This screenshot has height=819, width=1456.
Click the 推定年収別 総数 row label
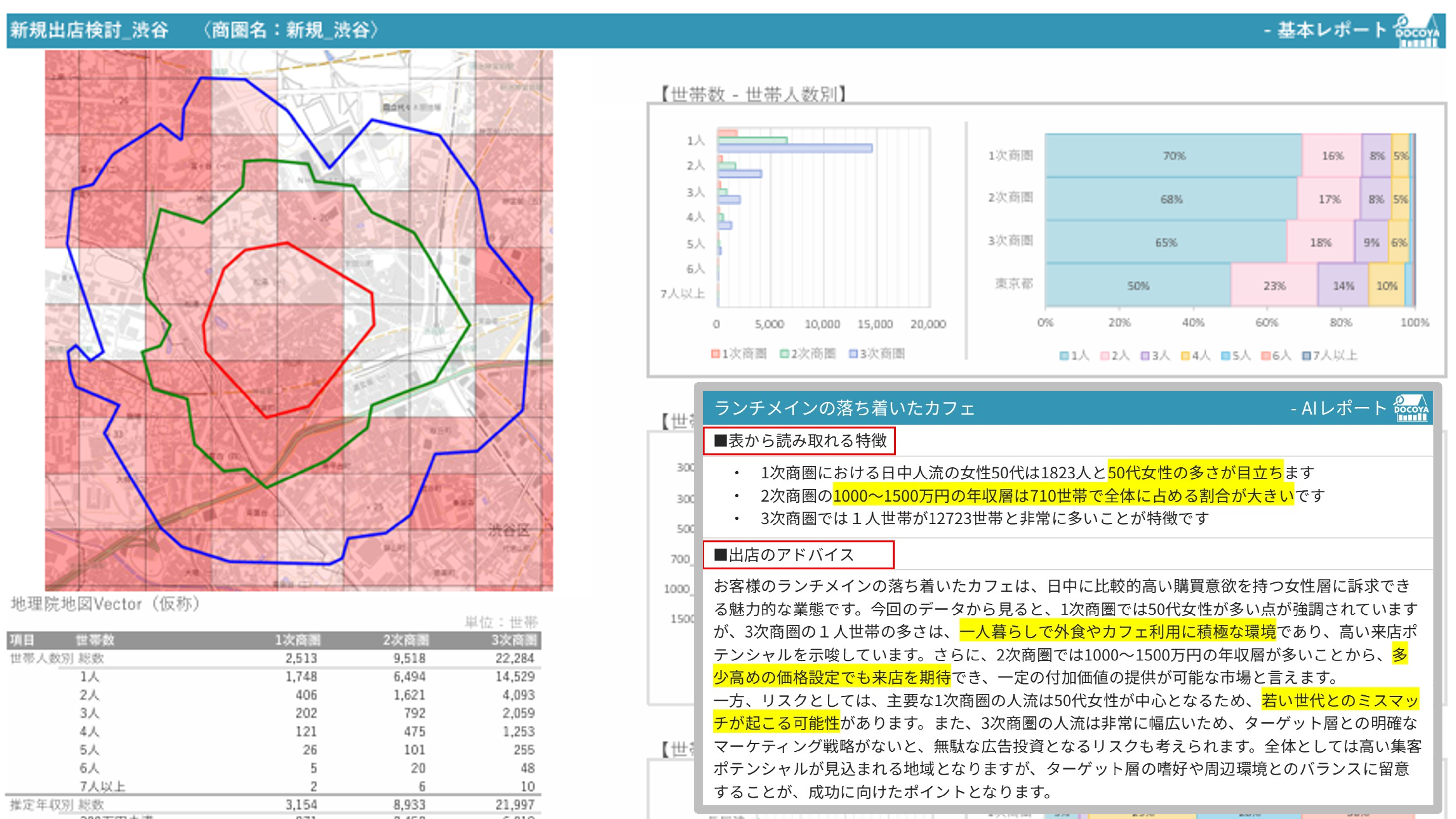click(57, 805)
